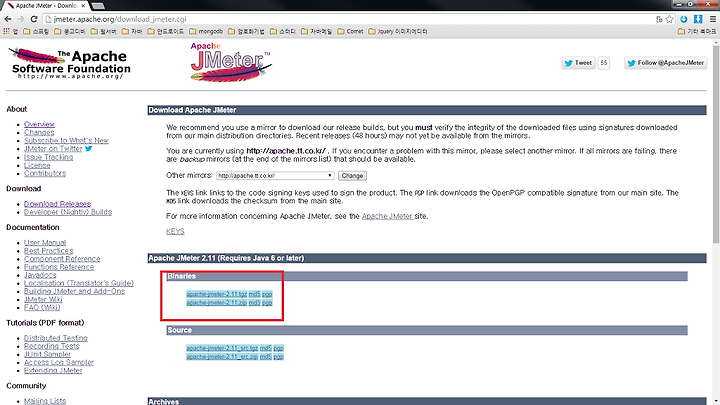Click the browser forward arrow
The image size is (720, 405).
[21, 19]
